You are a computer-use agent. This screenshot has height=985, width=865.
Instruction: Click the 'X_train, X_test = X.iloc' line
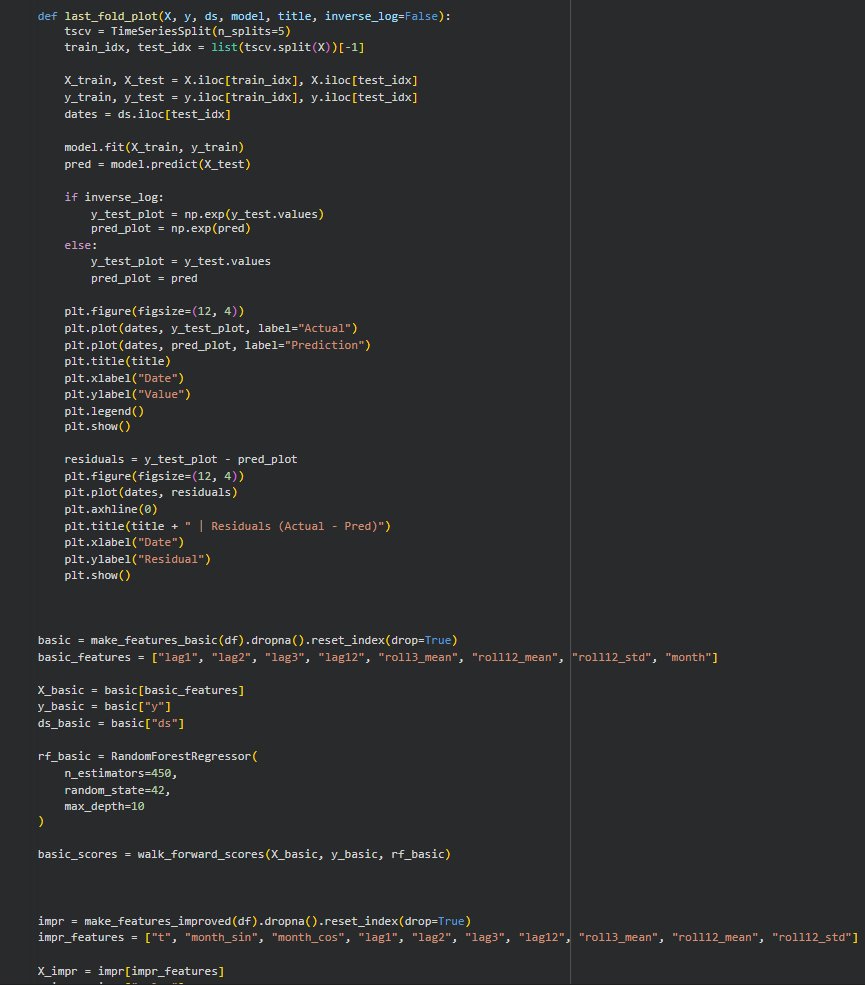pos(241,80)
